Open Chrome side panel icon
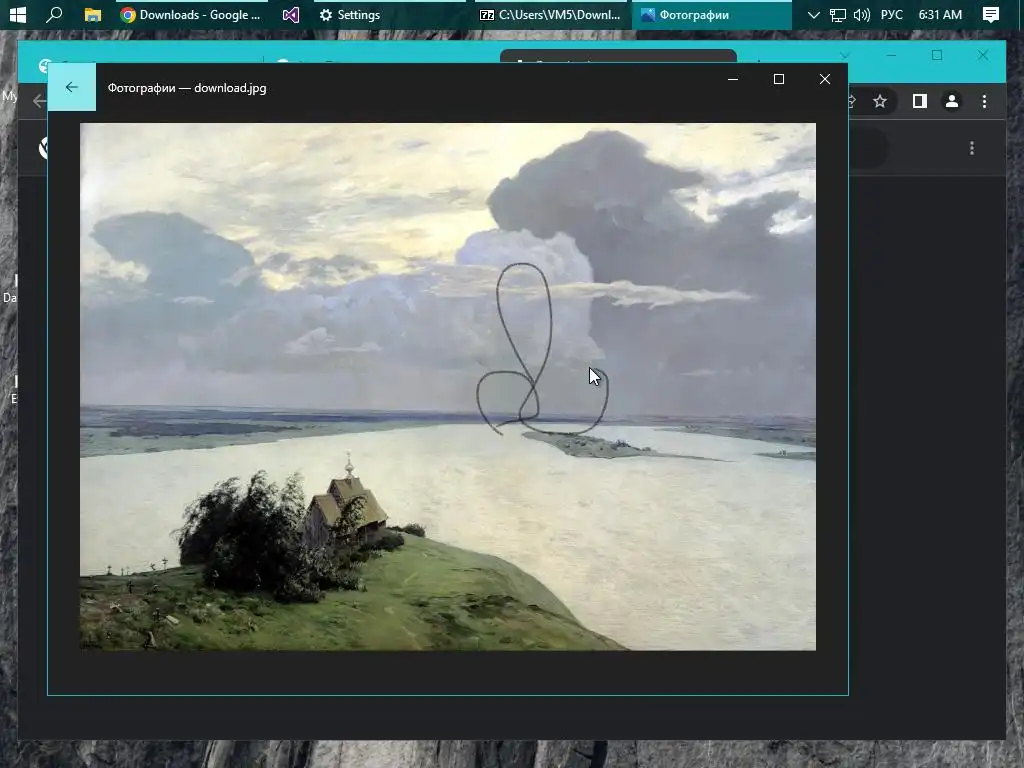 click(x=920, y=101)
